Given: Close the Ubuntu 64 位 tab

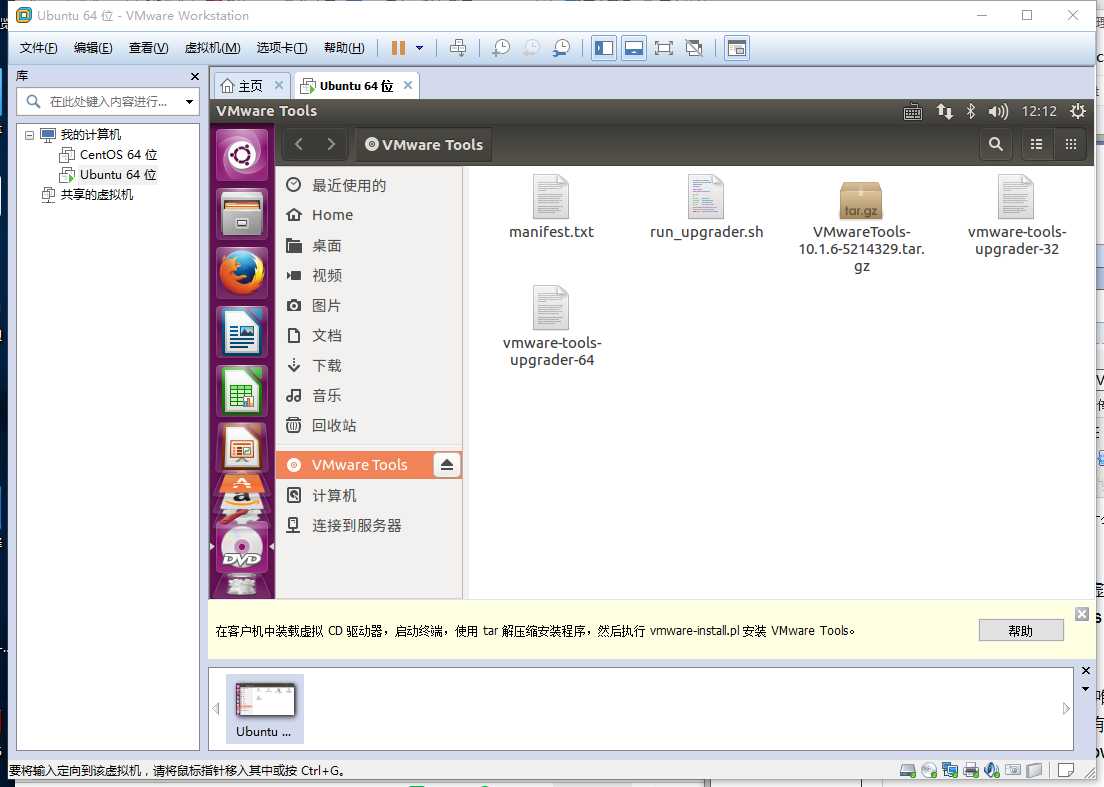Looking at the screenshot, I should [408, 85].
